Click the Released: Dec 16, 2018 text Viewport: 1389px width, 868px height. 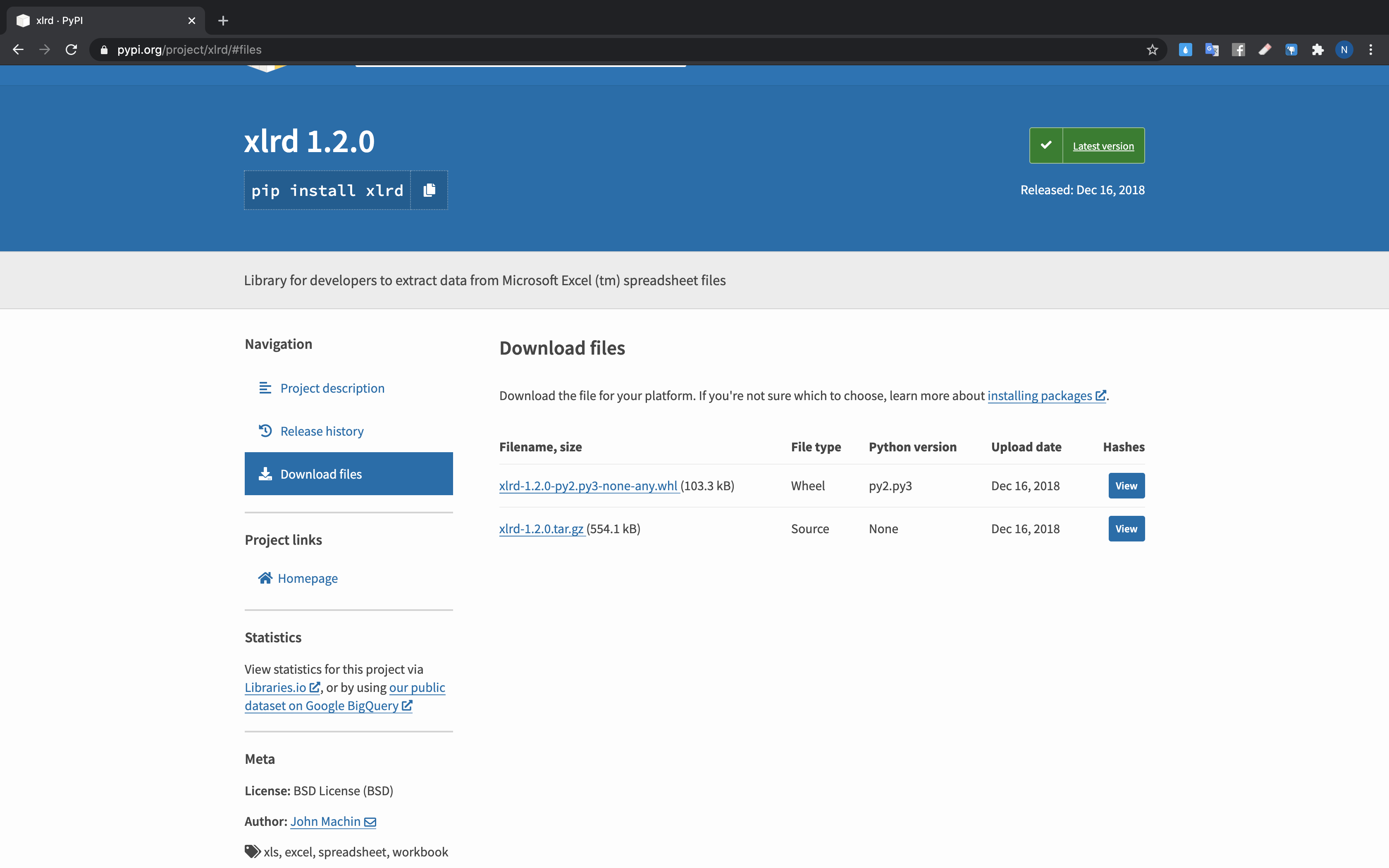(1083, 190)
